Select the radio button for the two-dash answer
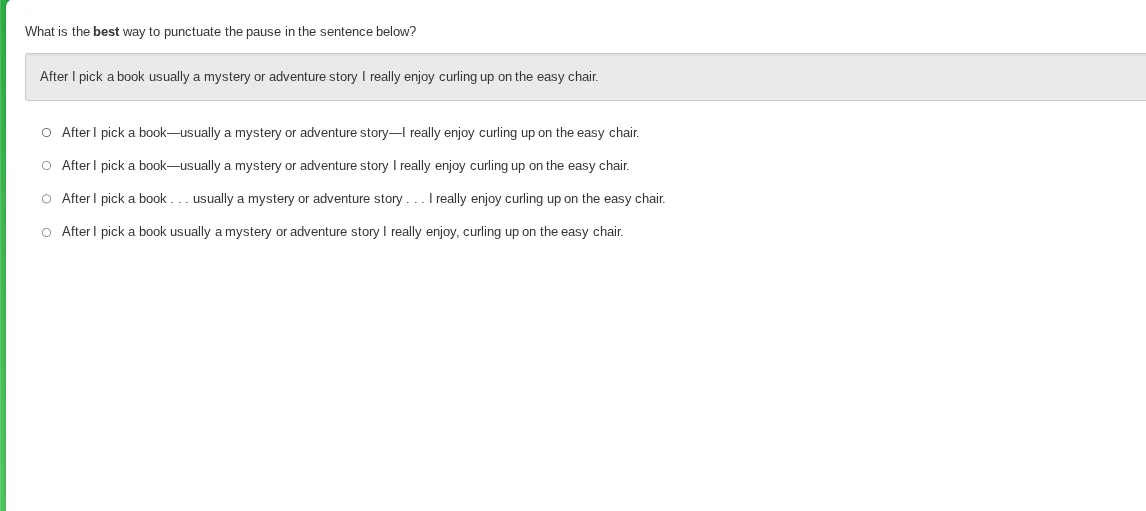 coord(47,133)
